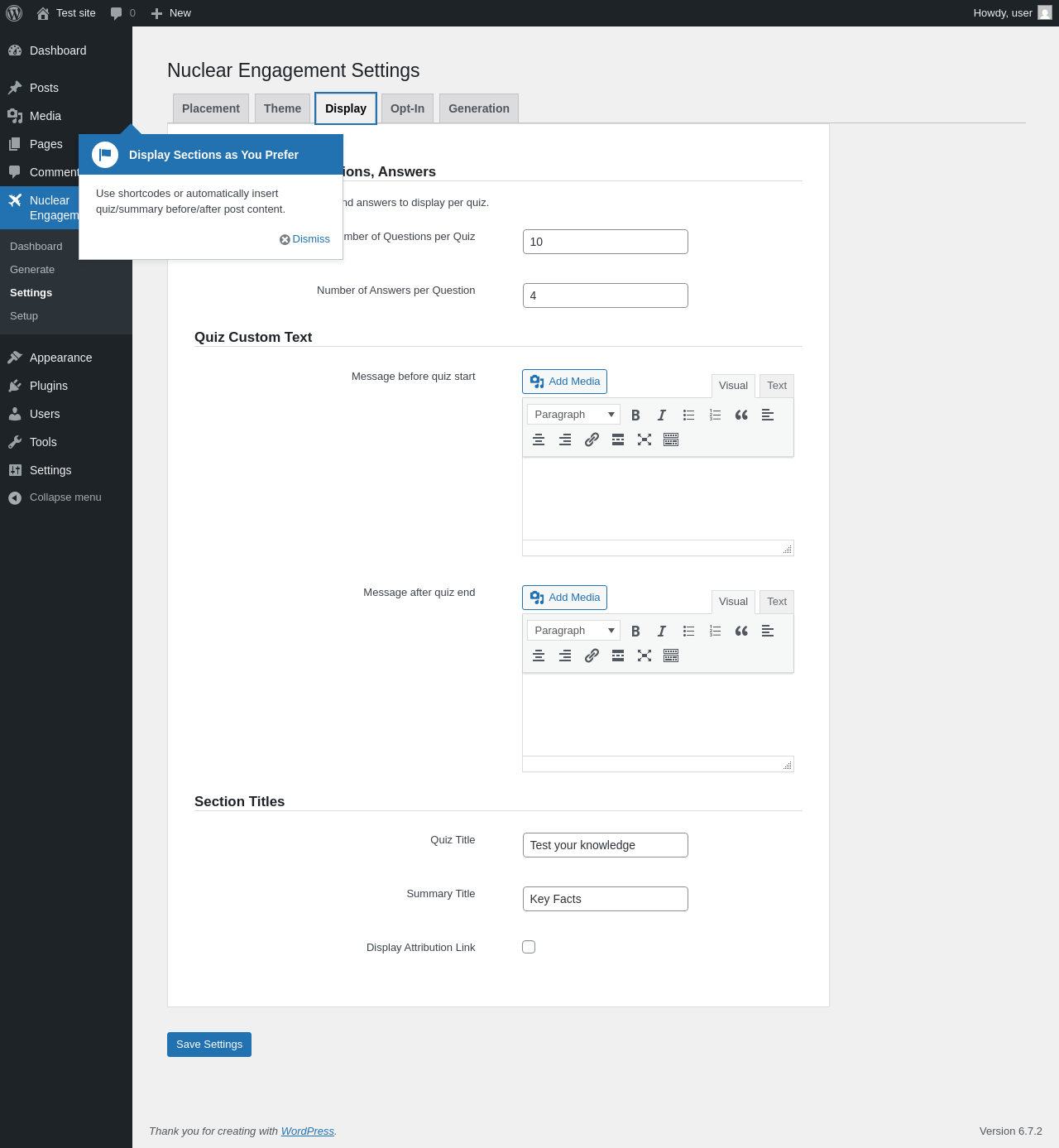Open Tools menu
1059x1148 pixels.
click(x=66, y=442)
